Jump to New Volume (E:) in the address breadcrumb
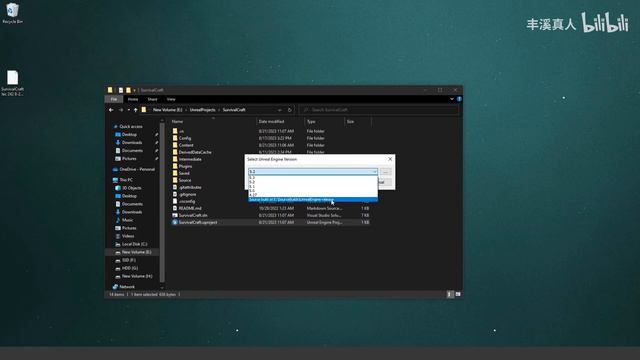This screenshot has height=360, width=640. coord(167,110)
